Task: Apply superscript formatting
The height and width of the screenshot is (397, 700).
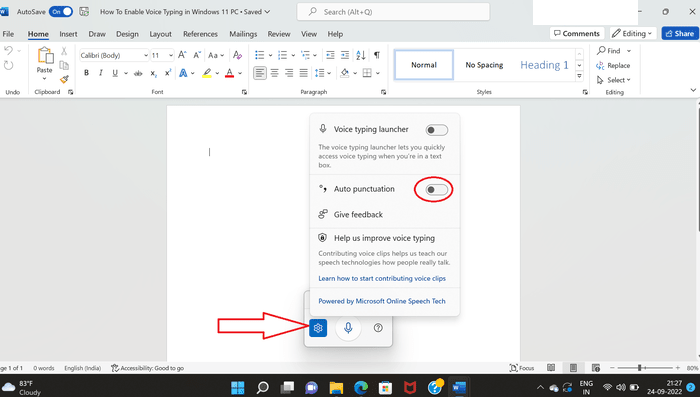Action: point(168,73)
